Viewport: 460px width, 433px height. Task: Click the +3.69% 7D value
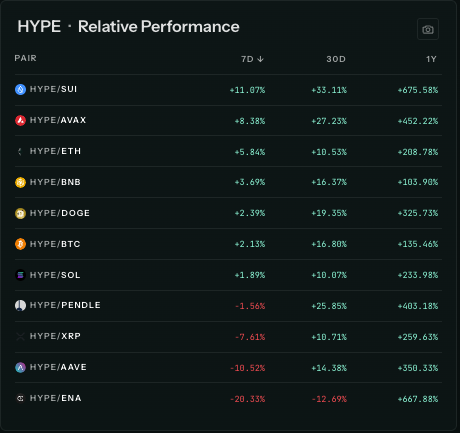click(x=250, y=182)
